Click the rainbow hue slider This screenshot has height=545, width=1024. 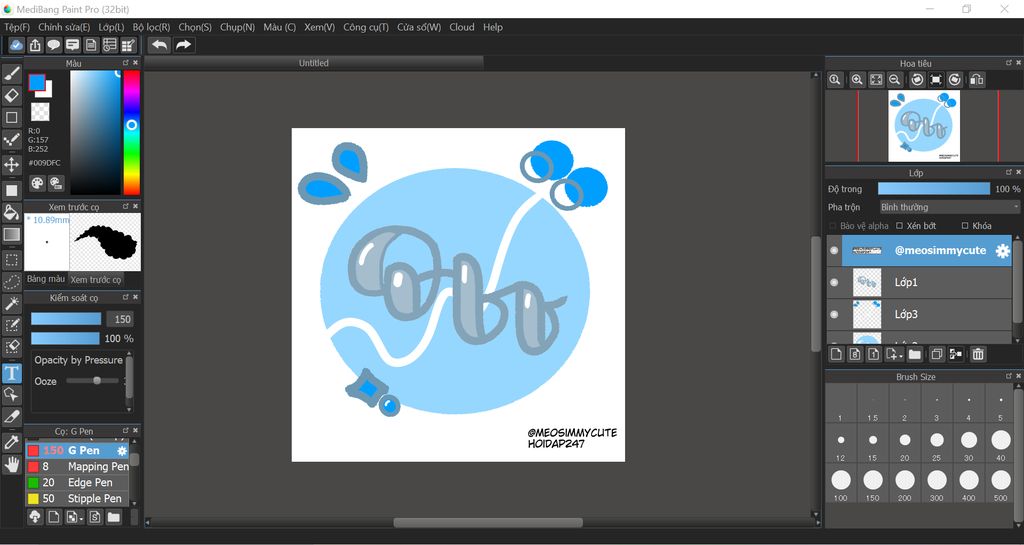click(131, 132)
